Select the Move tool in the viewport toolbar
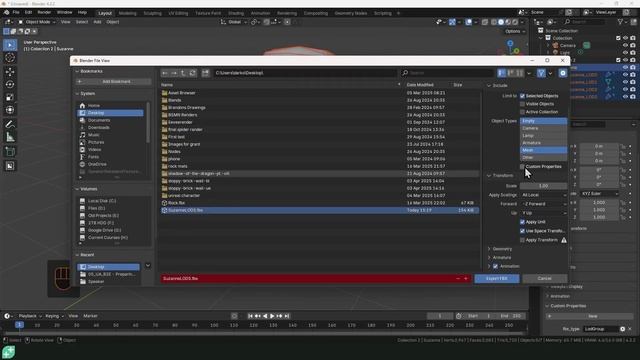Viewport: 640px width, 360px height. pyautogui.click(x=10, y=72)
